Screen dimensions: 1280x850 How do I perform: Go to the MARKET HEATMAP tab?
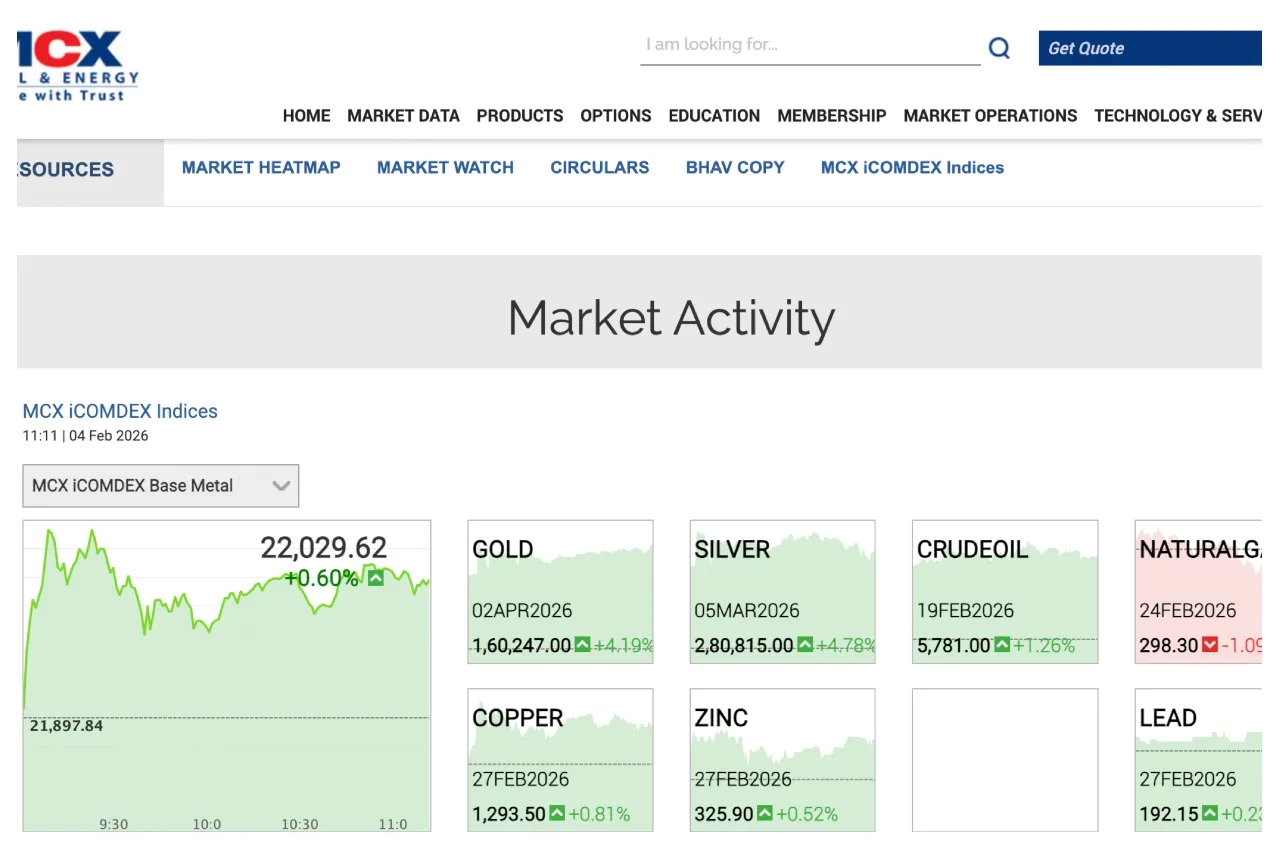click(x=261, y=168)
